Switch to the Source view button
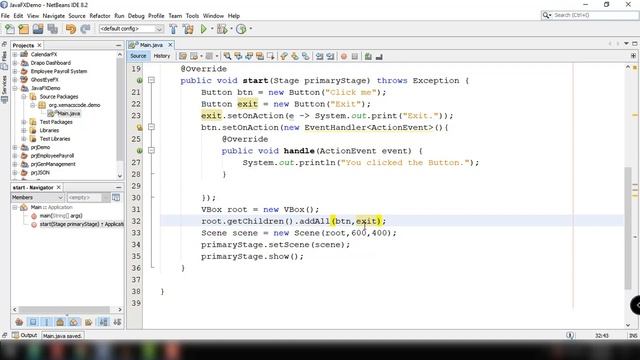The height and width of the screenshot is (360, 640). point(138,56)
